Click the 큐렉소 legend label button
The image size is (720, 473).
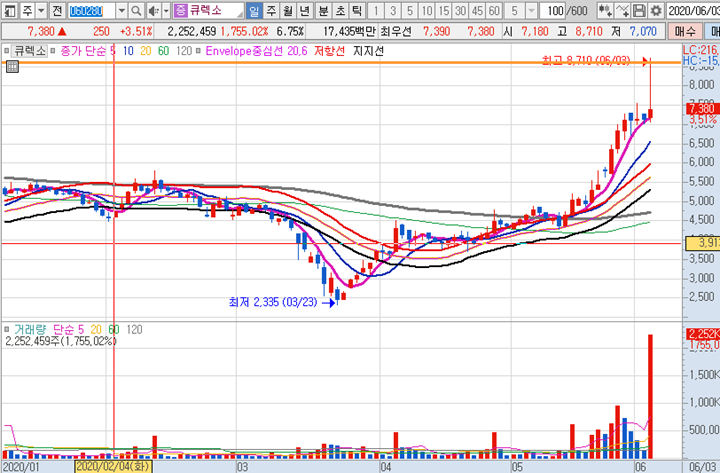tap(30, 51)
